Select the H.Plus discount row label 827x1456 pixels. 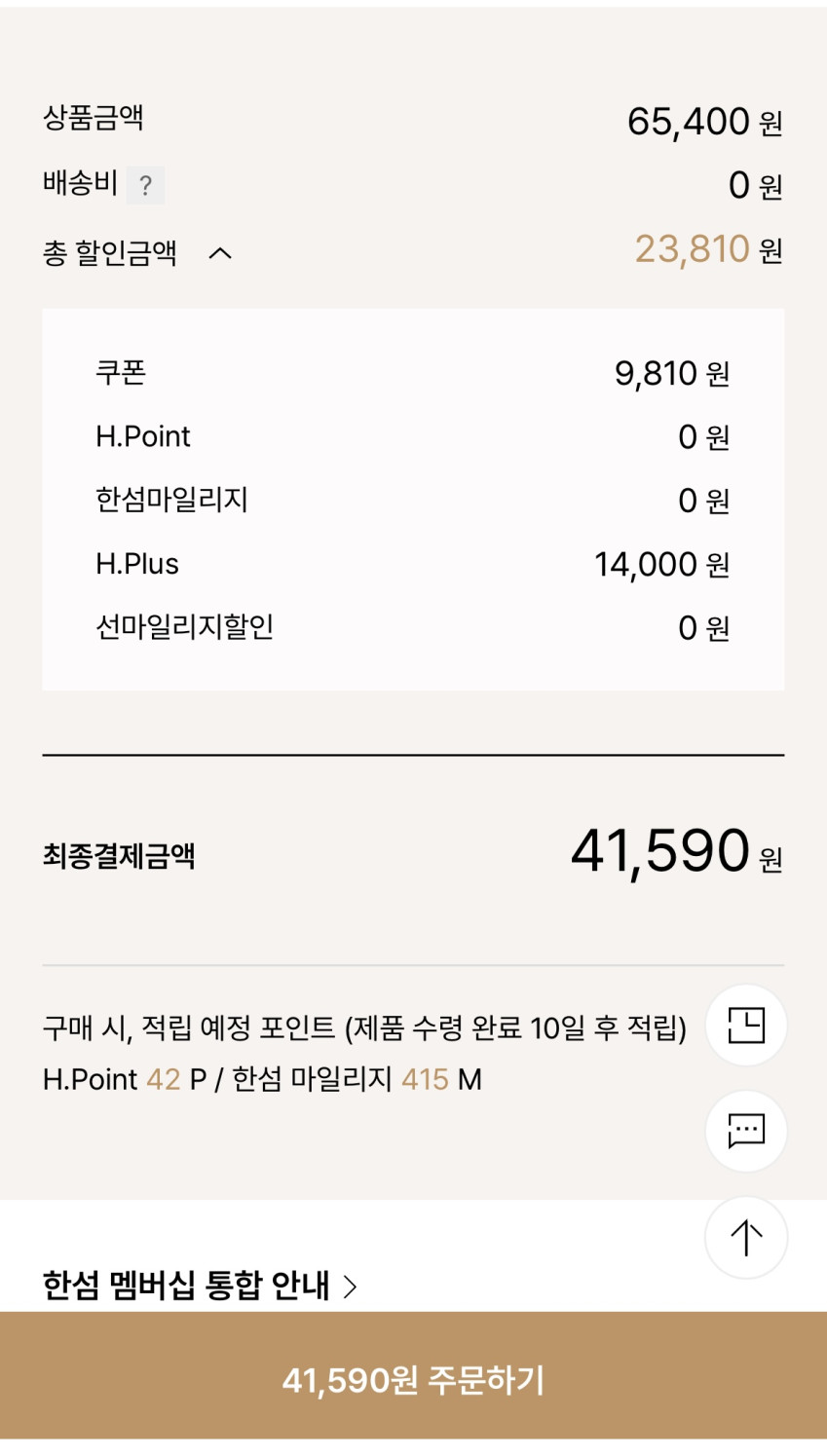[x=137, y=564]
